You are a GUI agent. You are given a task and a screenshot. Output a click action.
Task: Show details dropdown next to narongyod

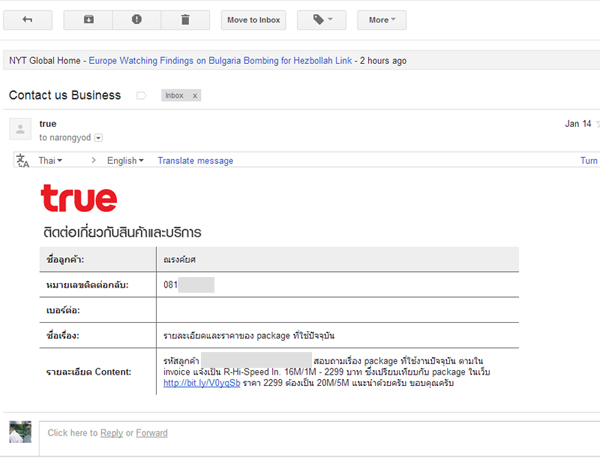[98, 138]
